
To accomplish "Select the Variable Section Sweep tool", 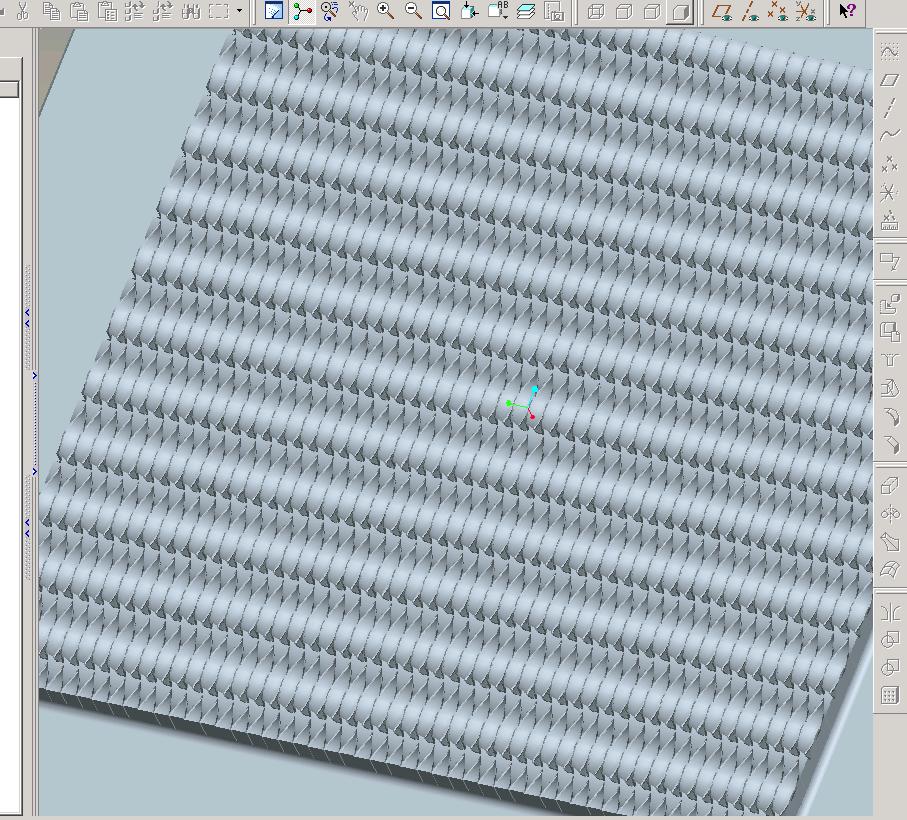I will (890, 542).
